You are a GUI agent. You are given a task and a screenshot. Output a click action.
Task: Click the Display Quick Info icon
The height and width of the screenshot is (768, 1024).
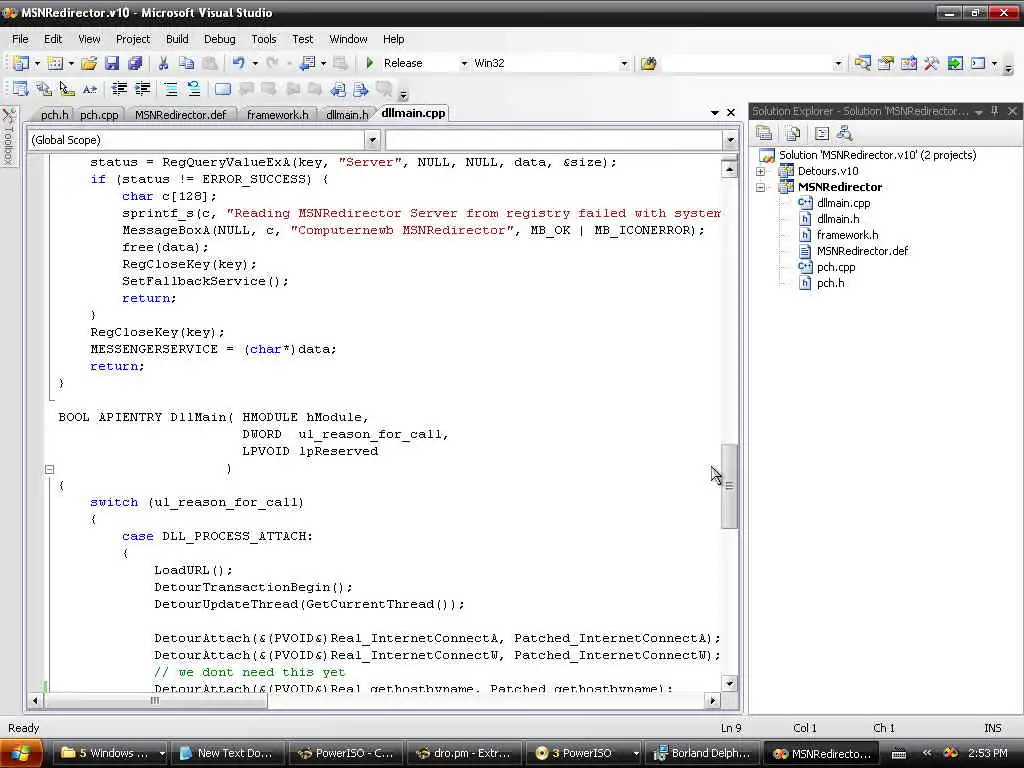pyautogui.click(x=67, y=89)
